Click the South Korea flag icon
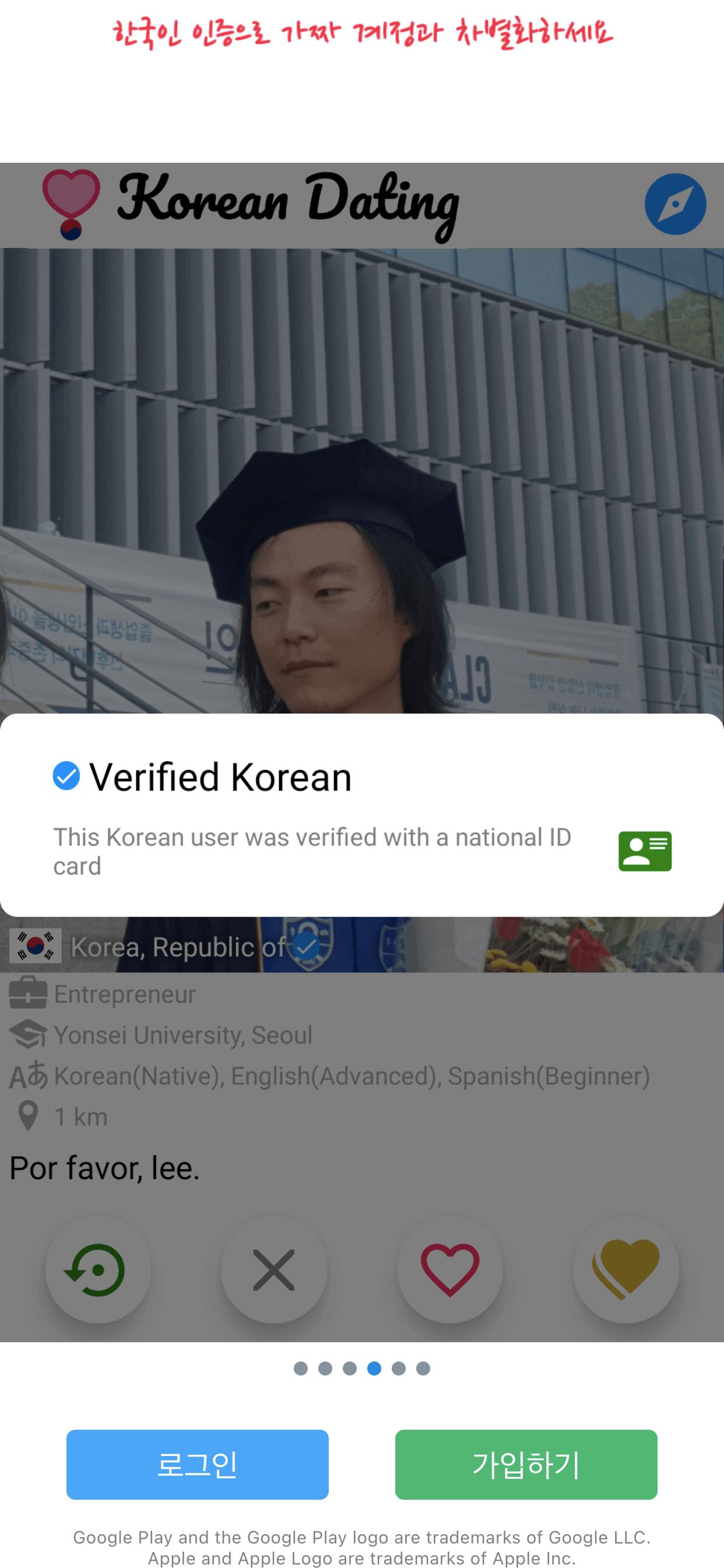The height and width of the screenshot is (1568, 724). [36, 946]
